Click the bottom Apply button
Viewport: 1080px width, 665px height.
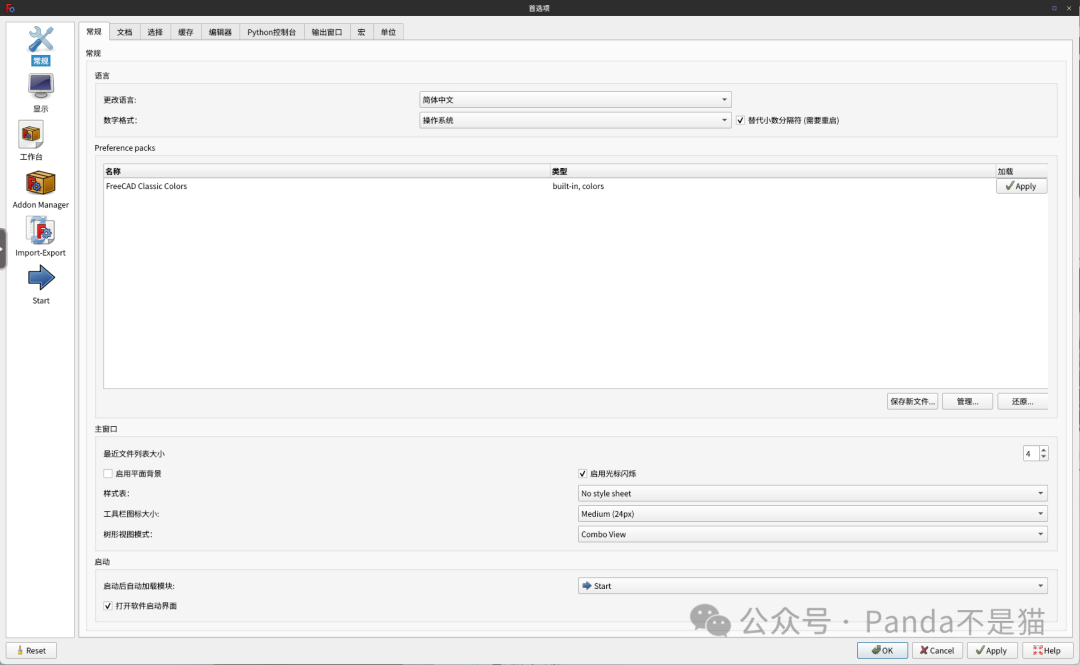(992, 651)
